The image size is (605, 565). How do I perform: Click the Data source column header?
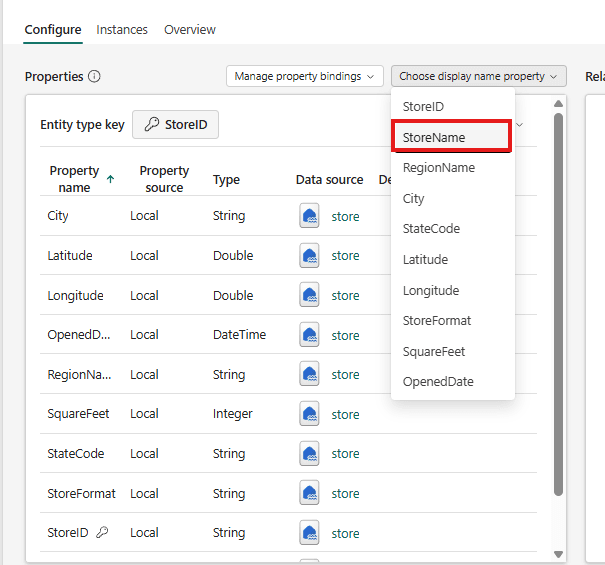click(330, 179)
